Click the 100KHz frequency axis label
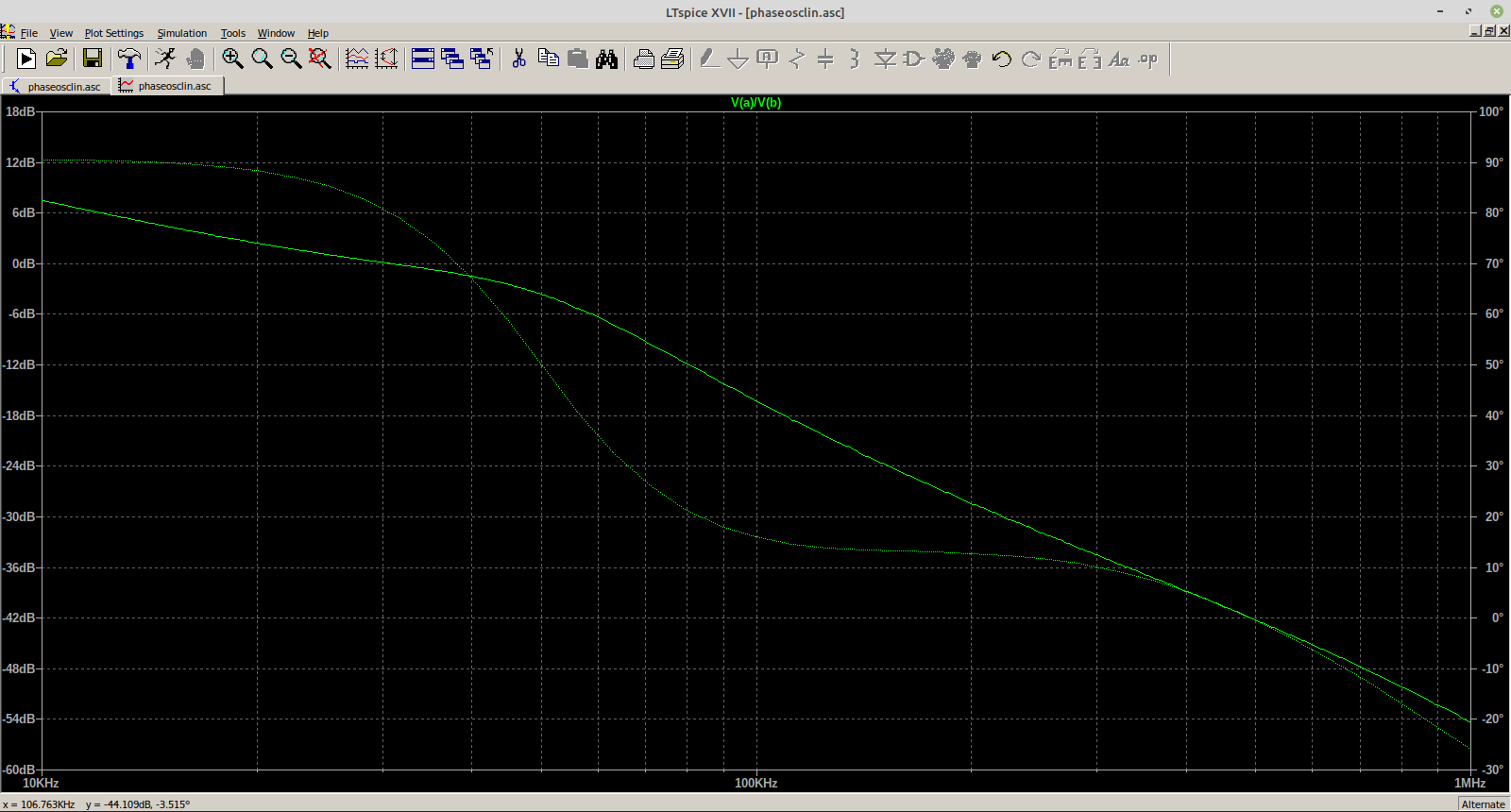The width and height of the screenshot is (1511, 812). pyautogui.click(x=756, y=783)
